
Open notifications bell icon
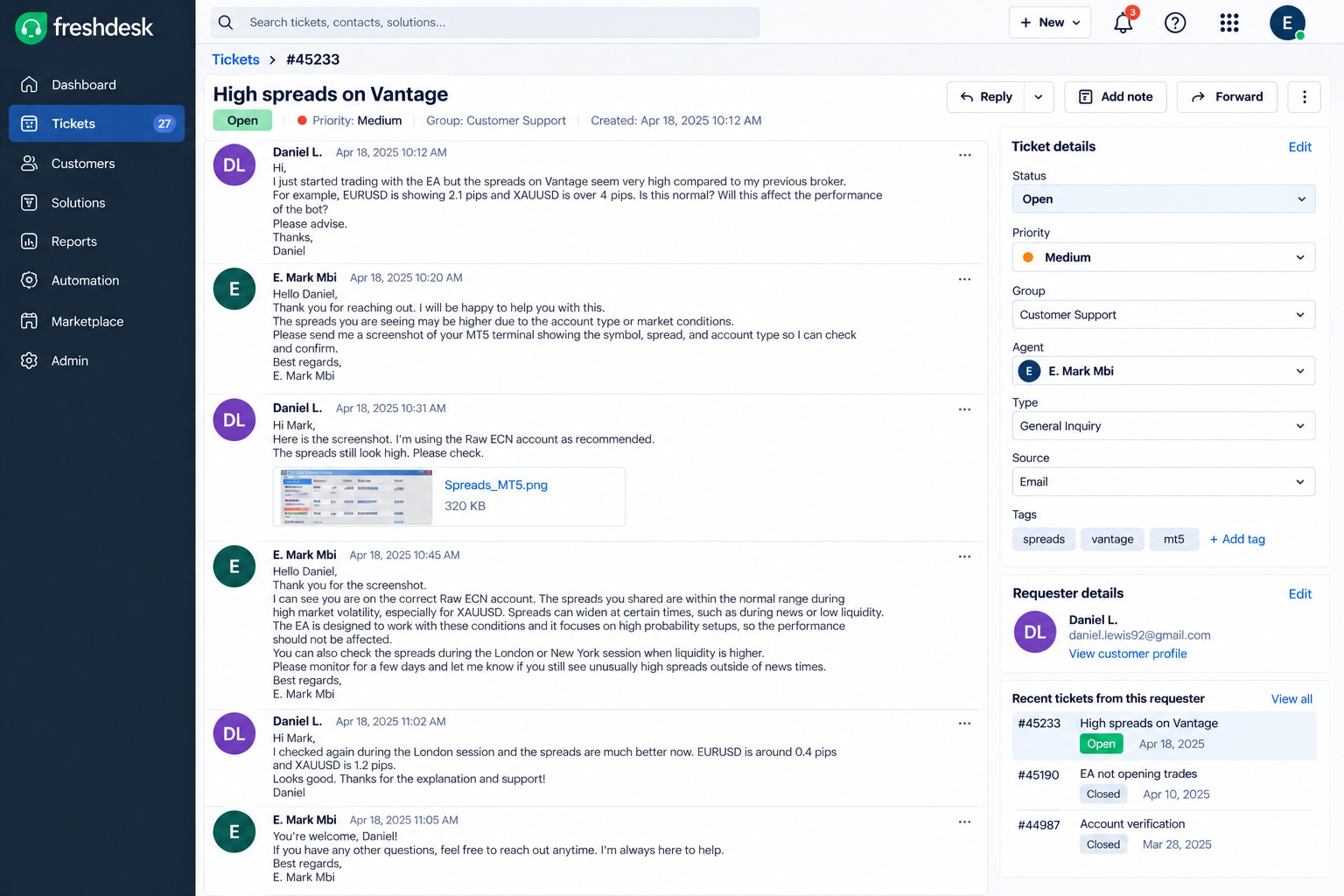(1123, 23)
